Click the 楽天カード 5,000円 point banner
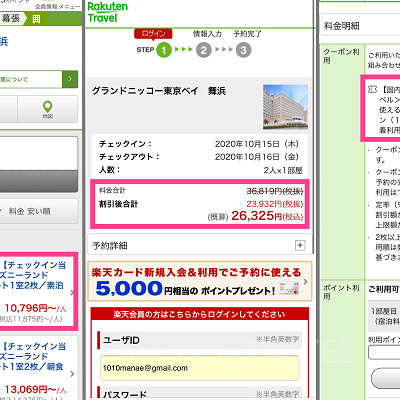This screenshot has width=400, height=400. pyautogui.click(x=200, y=281)
